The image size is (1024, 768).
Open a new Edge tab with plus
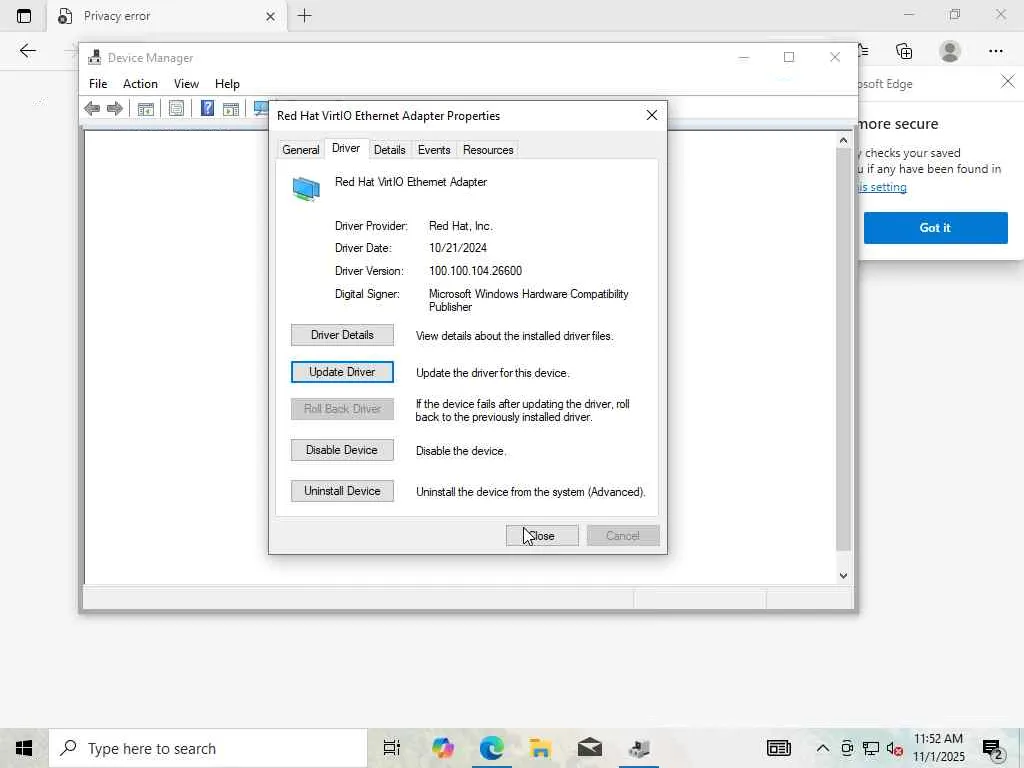click(304, 16)
